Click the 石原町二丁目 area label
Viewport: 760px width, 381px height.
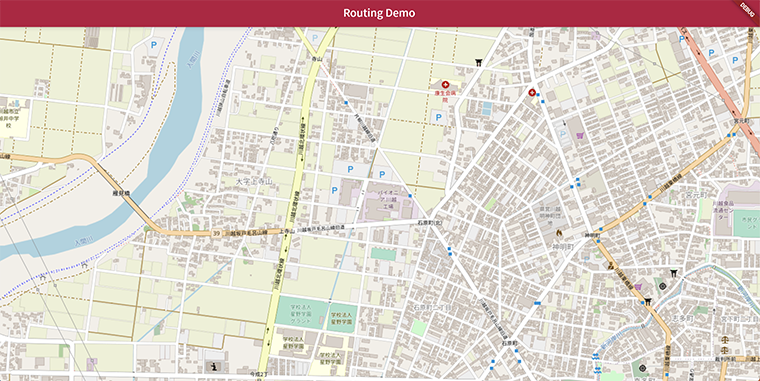tap(432, 308)
